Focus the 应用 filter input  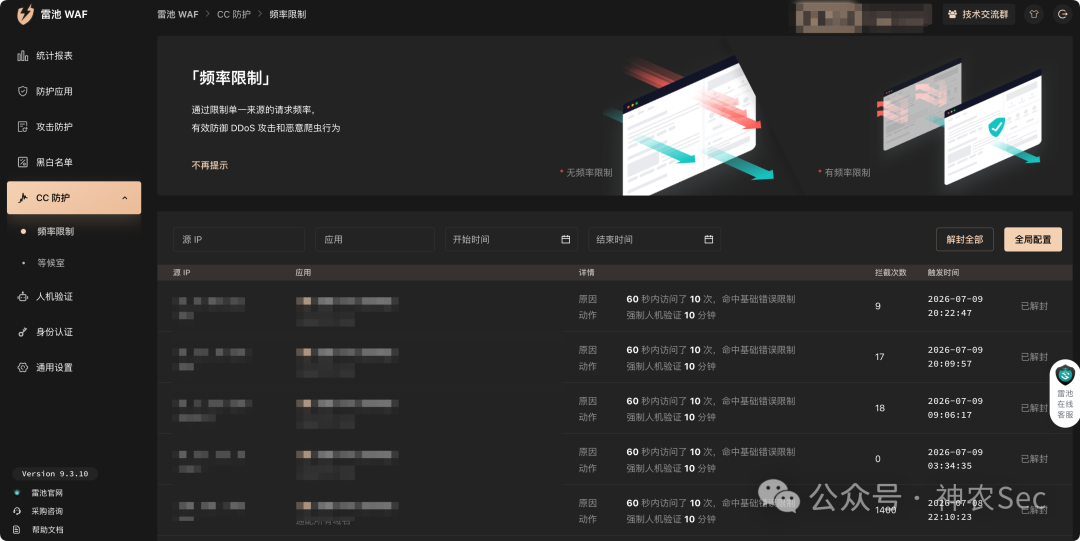(375, 240)
